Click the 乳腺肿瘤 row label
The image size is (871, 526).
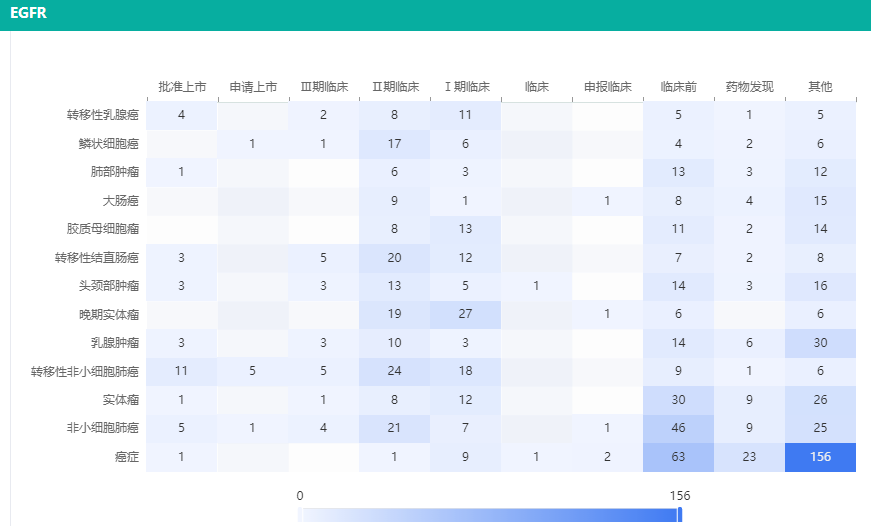click(114, 343)
